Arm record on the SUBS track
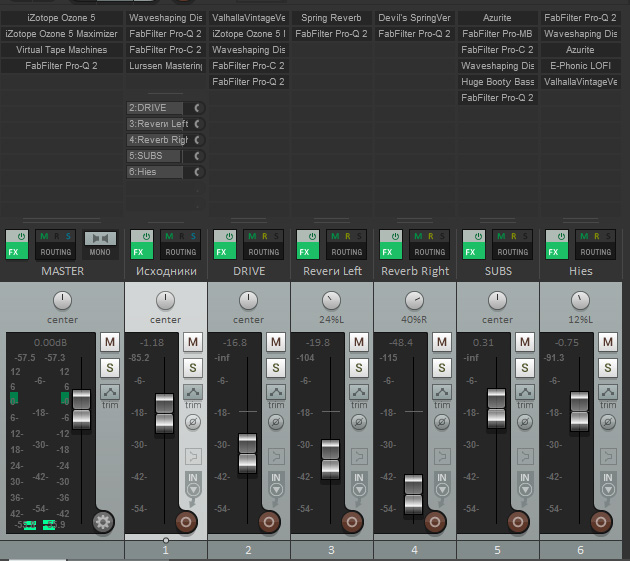The image size is (630, 561). pos(518,522)
